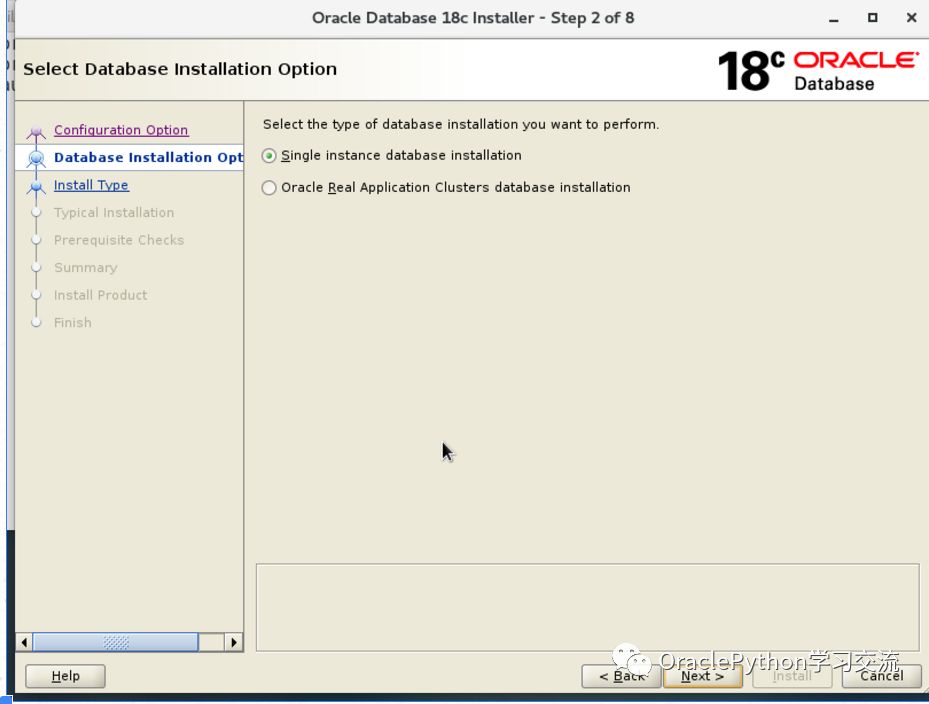The width and height of the screenshot is (929, 704).
Task: Click the left arrow of sidebar scrollbar
Action: [x=24, y=642]
